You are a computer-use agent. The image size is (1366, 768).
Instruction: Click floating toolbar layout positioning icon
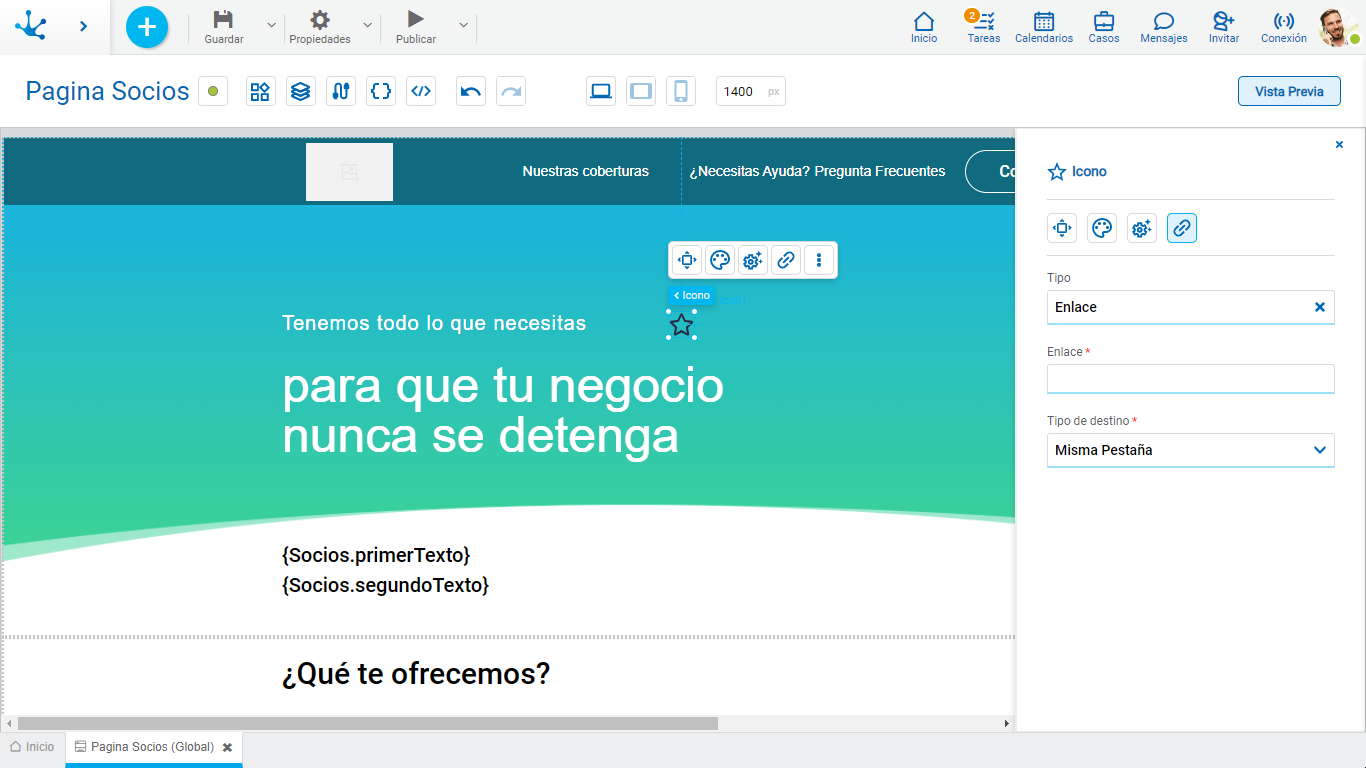(x=687, y=260)
